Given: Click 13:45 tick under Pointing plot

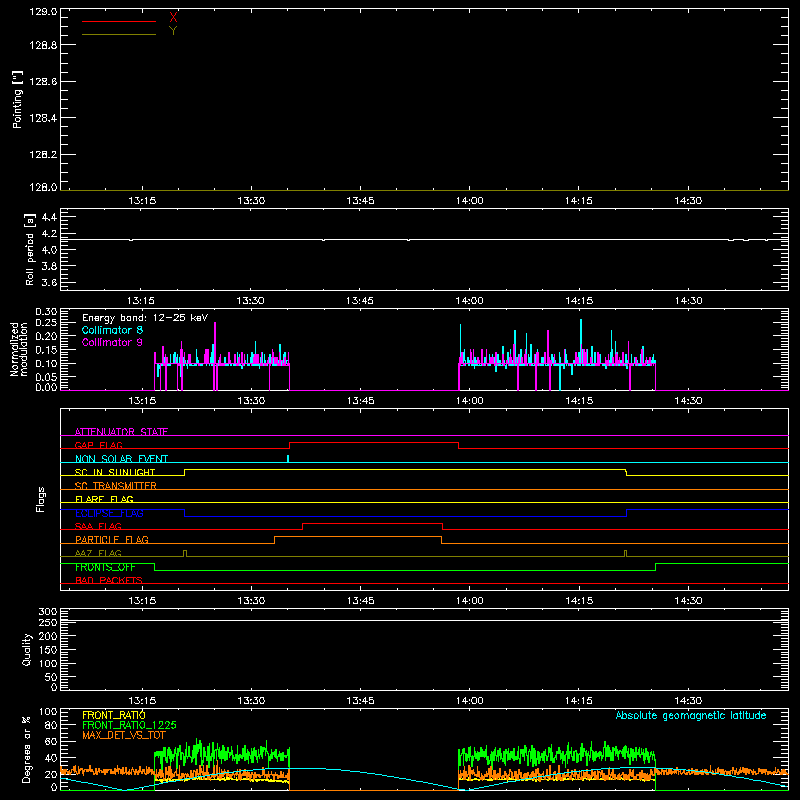Looking at the screenshot, I should click(x=360, y=201).
